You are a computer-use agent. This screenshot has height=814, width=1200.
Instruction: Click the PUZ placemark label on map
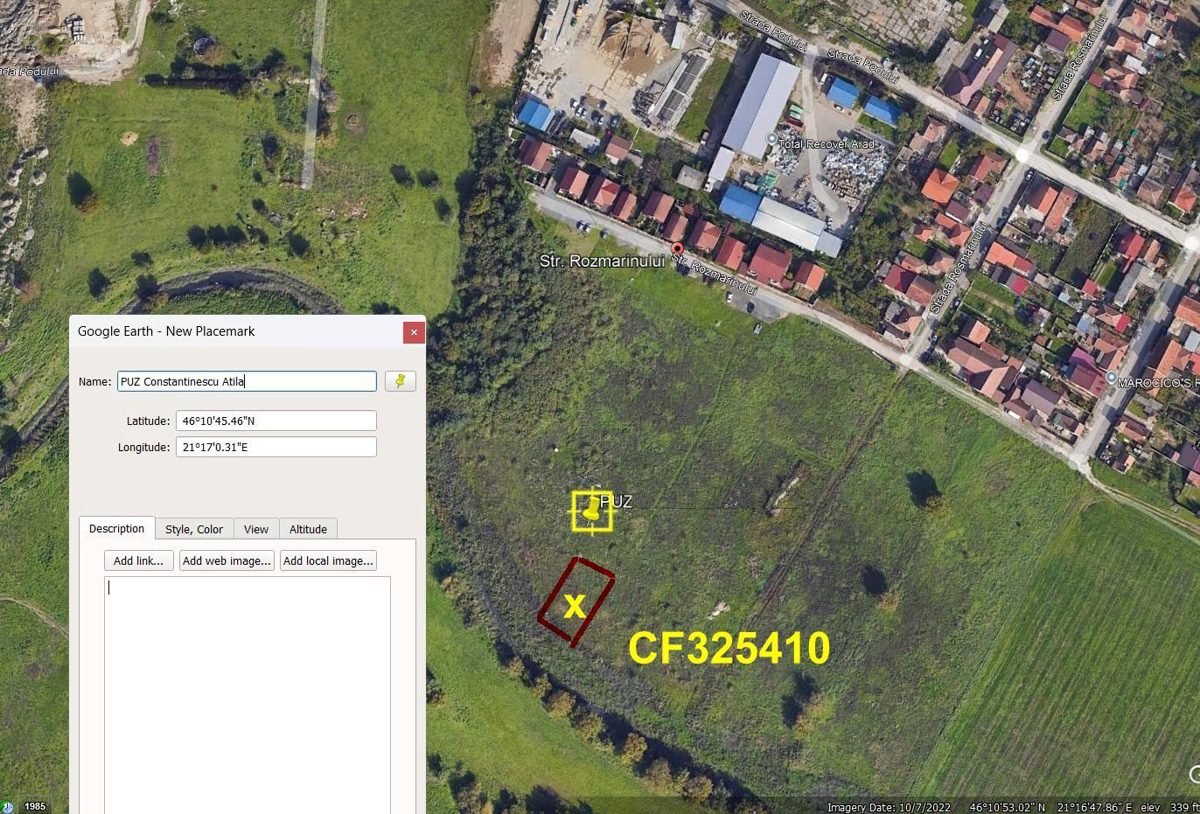click(x=617, y=502)
